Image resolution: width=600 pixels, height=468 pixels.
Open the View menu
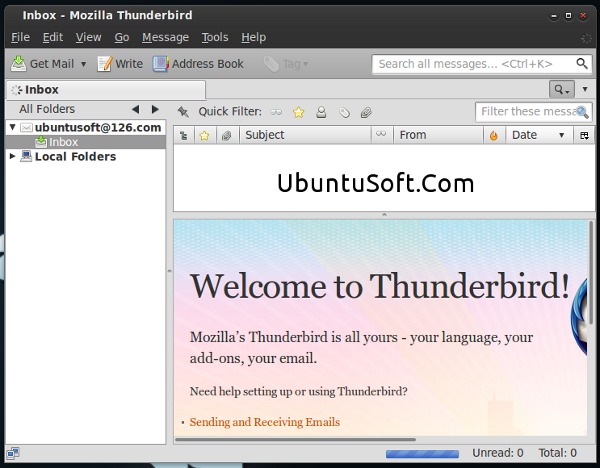coord(88,37)
